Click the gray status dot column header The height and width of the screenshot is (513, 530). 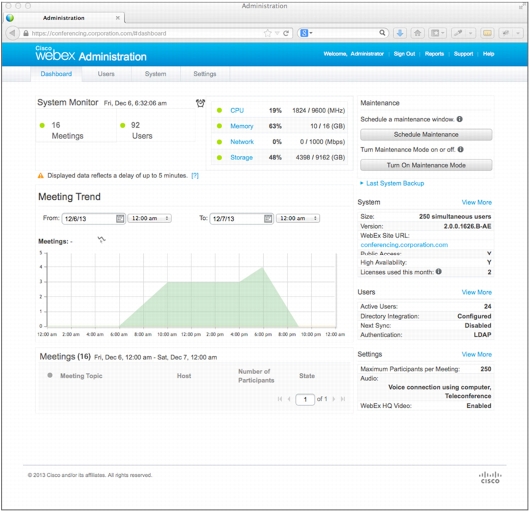click(50, 375)
